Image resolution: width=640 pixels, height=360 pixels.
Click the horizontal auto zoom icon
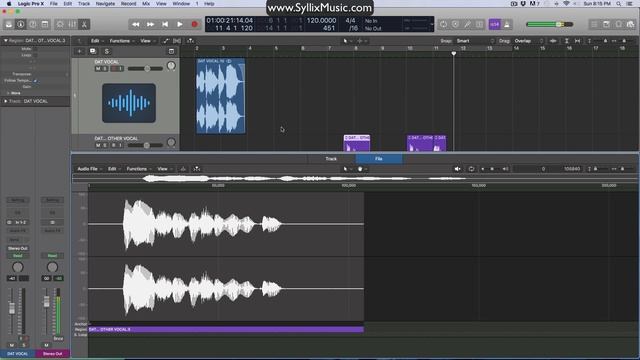click(x=577, y=41)
